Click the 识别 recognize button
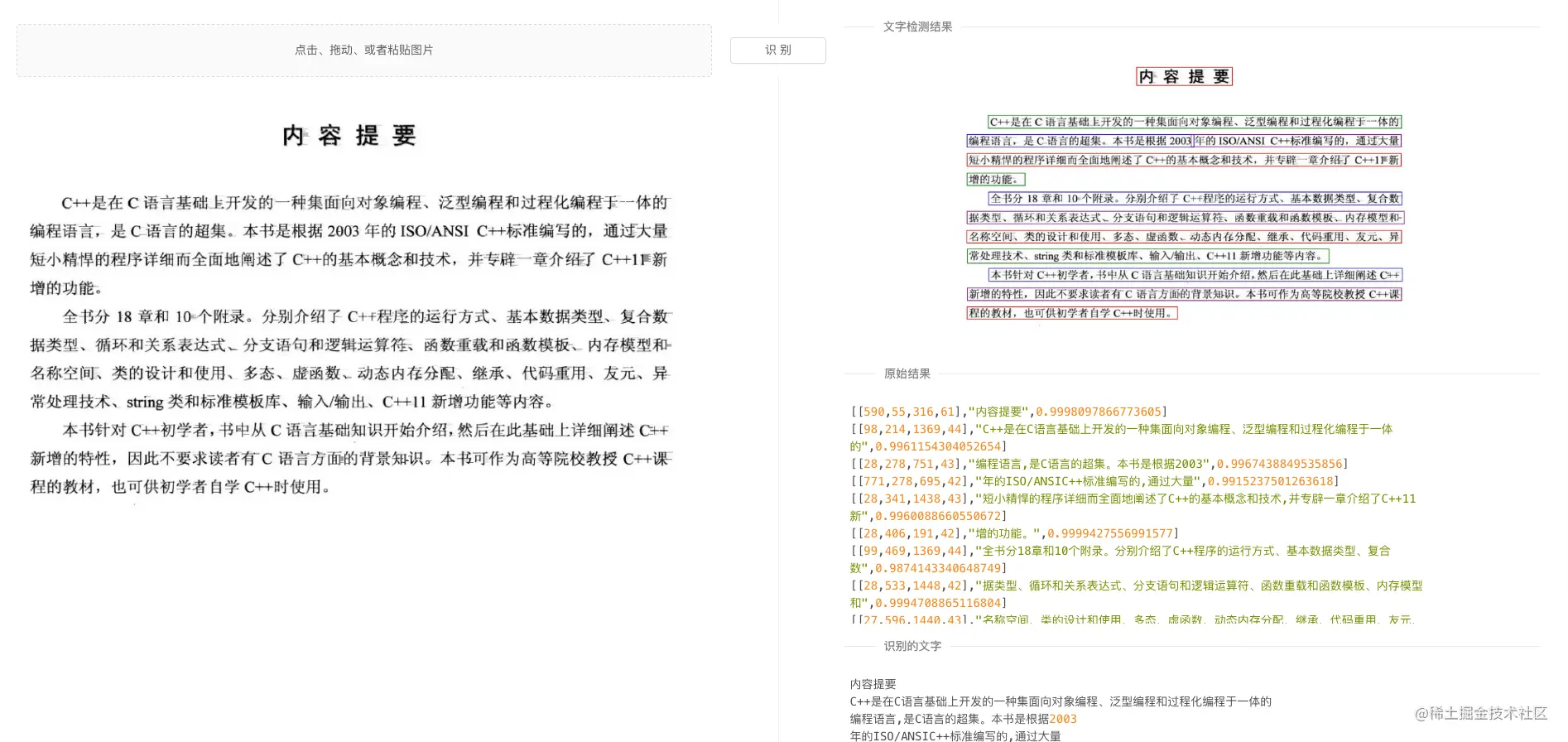Viewport: 1568px width, 742px height. (x=777, y=50)
